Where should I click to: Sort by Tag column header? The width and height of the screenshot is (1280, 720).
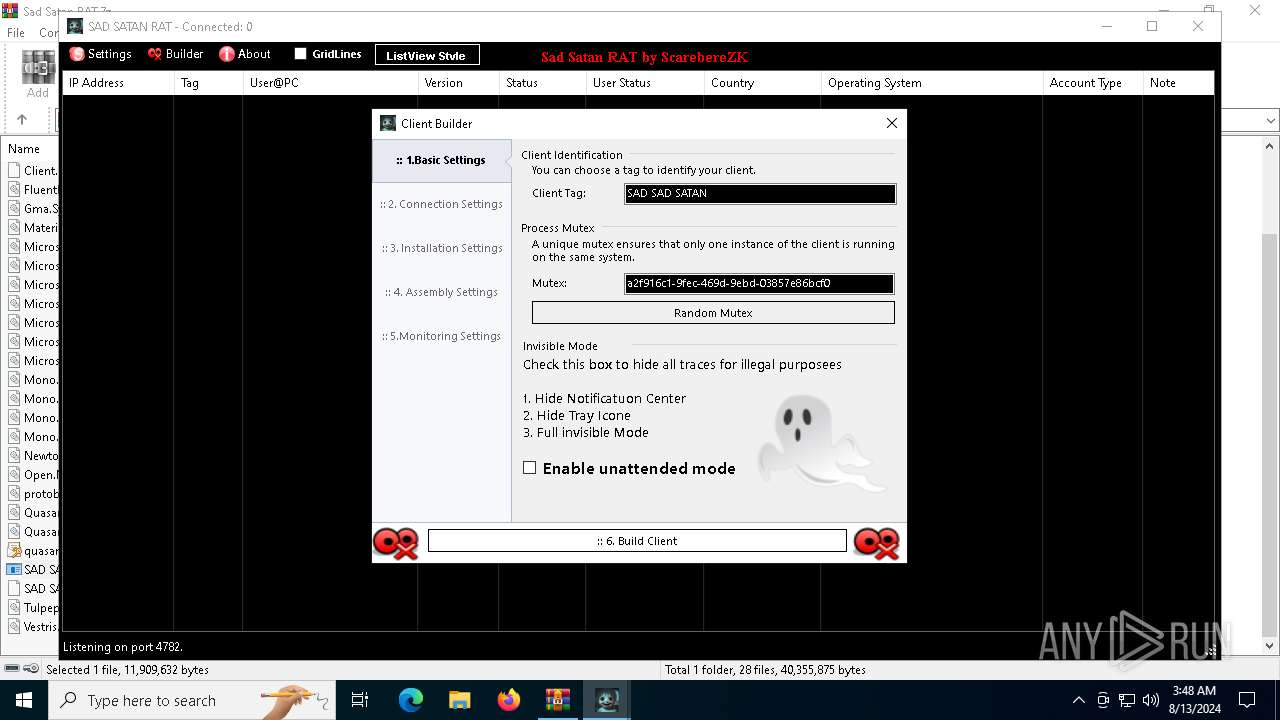click(x=208, y=83)
